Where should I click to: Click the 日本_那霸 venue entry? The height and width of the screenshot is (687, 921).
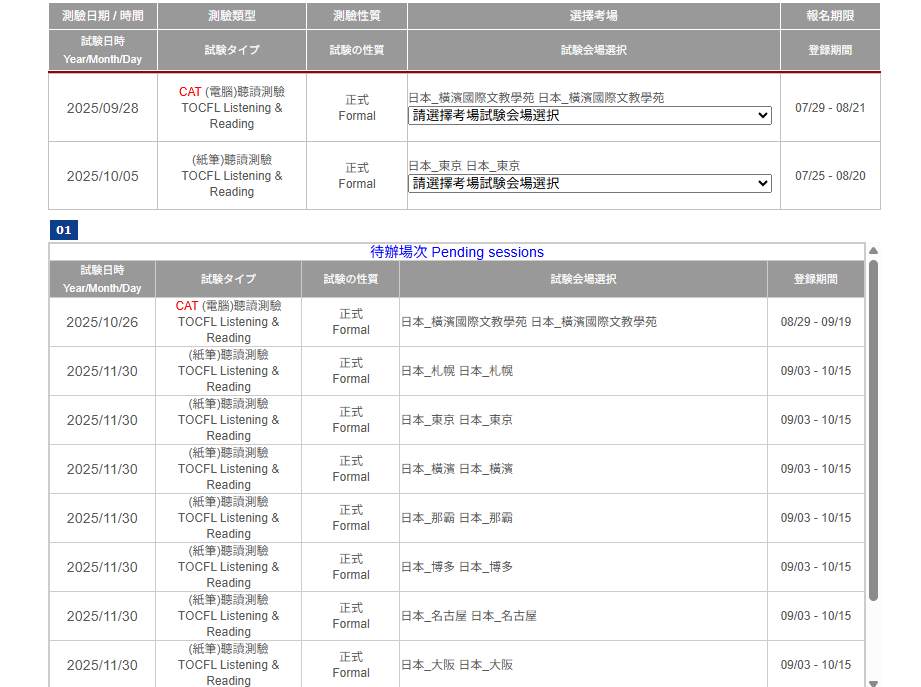click(457, 518)
